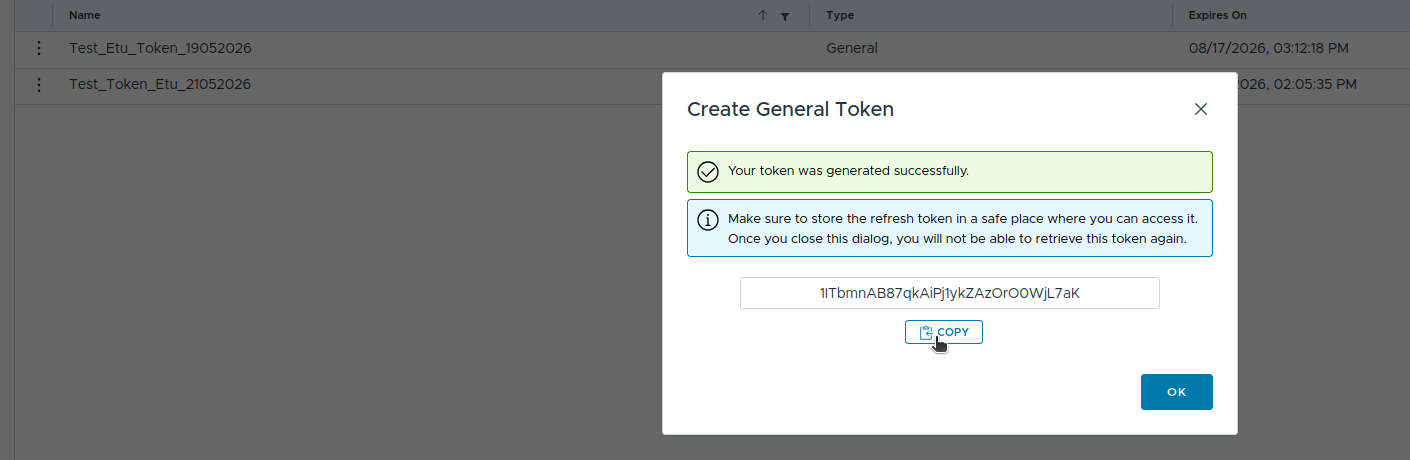
Task: Select the Test_Etu_Token_19052026 row name
Action: click(x=160, y=48)
